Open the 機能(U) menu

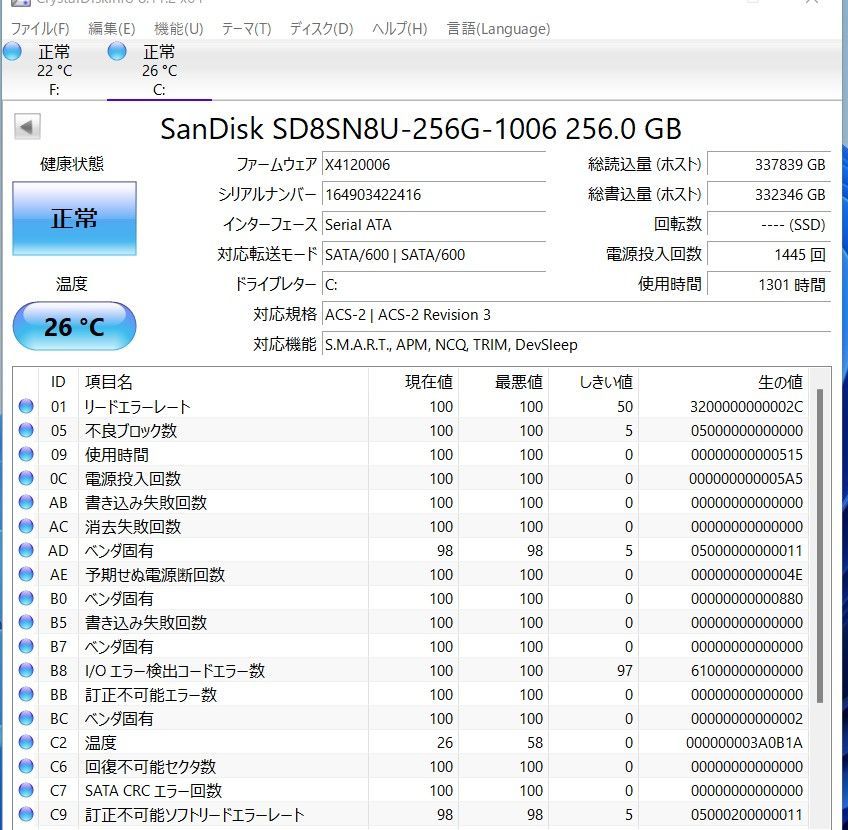178,28
